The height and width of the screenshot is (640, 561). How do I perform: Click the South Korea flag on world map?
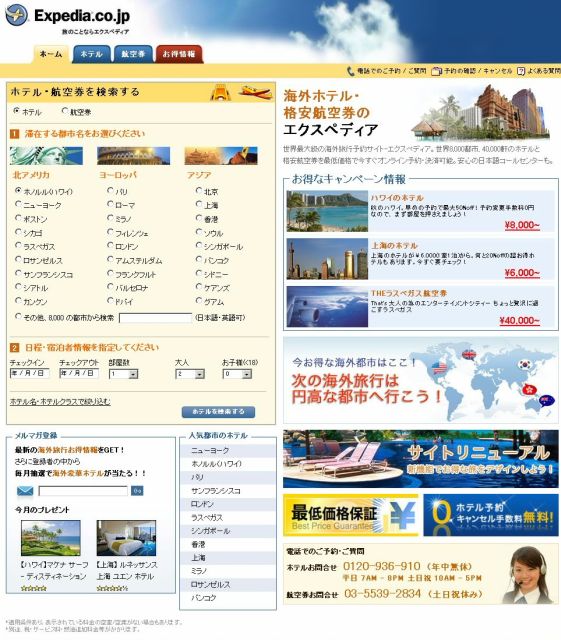tap(524, 363)
